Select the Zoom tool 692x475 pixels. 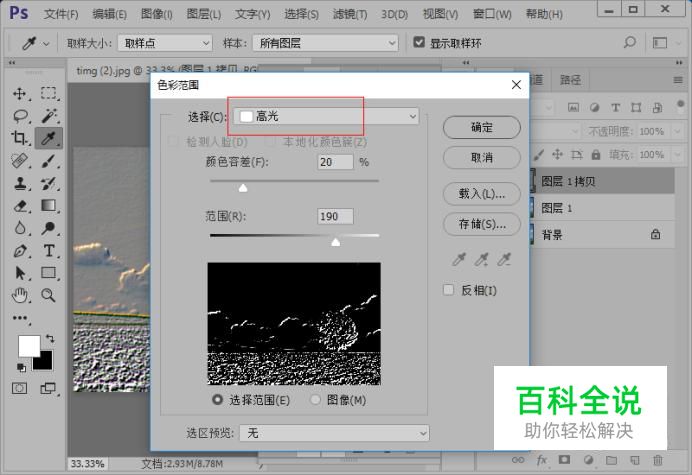(x=49, y=295)
